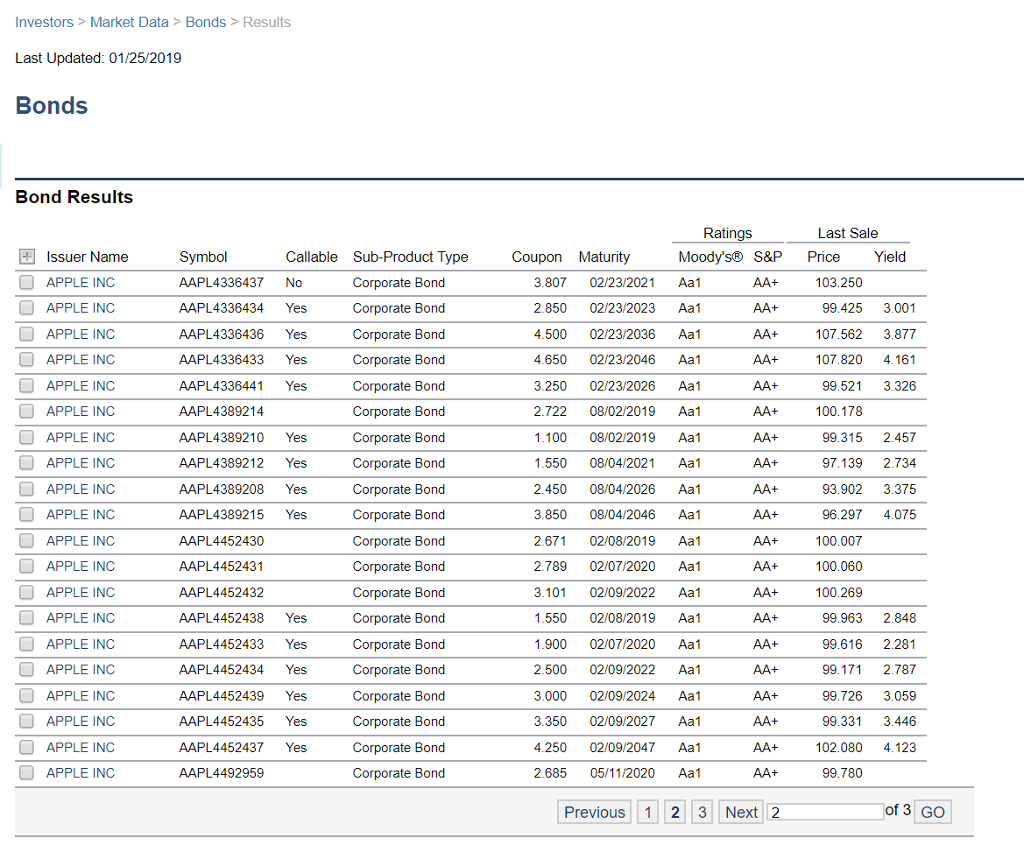Sort by Sub-Product Type column header
Viewport: 1024px width, 852px height.
click(x=411, y=257)
